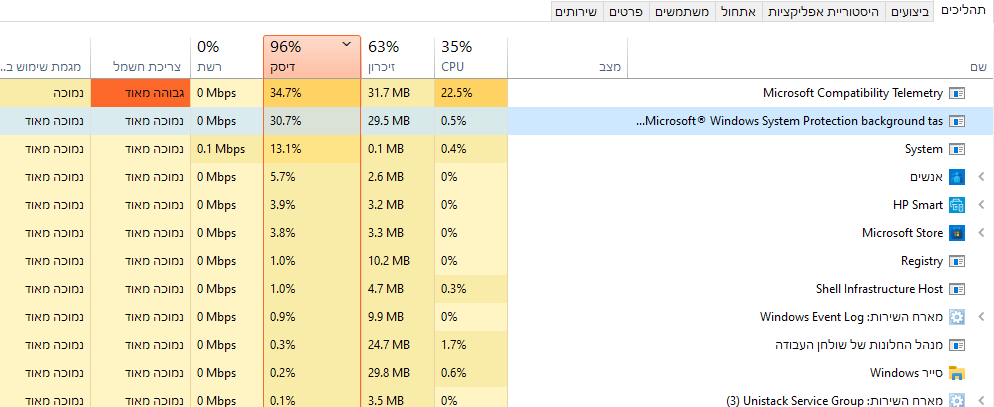Viewport: 994px width, 407px height.
Task: Click the 5.7% disk usage cell
Action: tap(312, 177)
